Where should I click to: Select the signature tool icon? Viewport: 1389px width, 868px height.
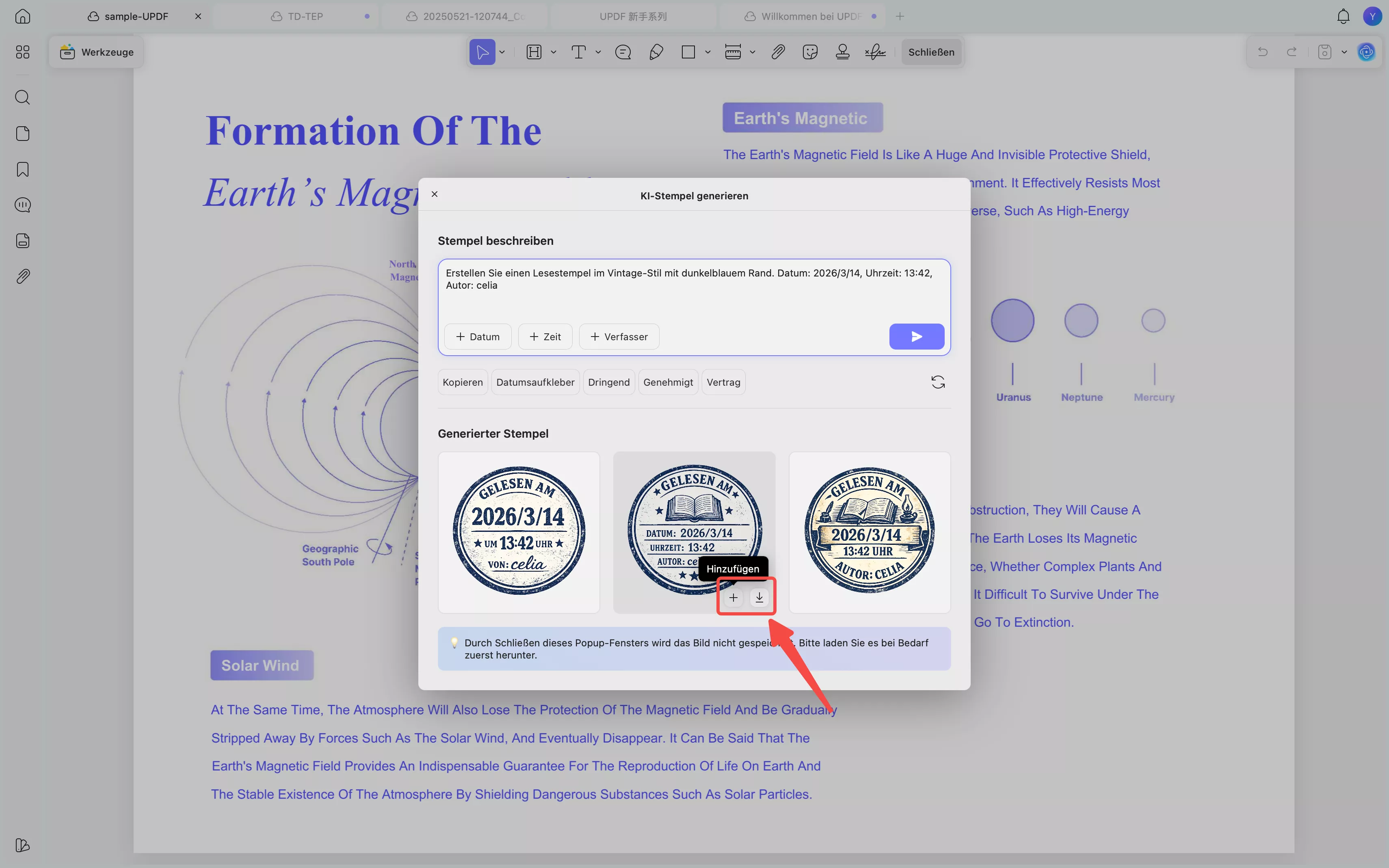(875, 52)
